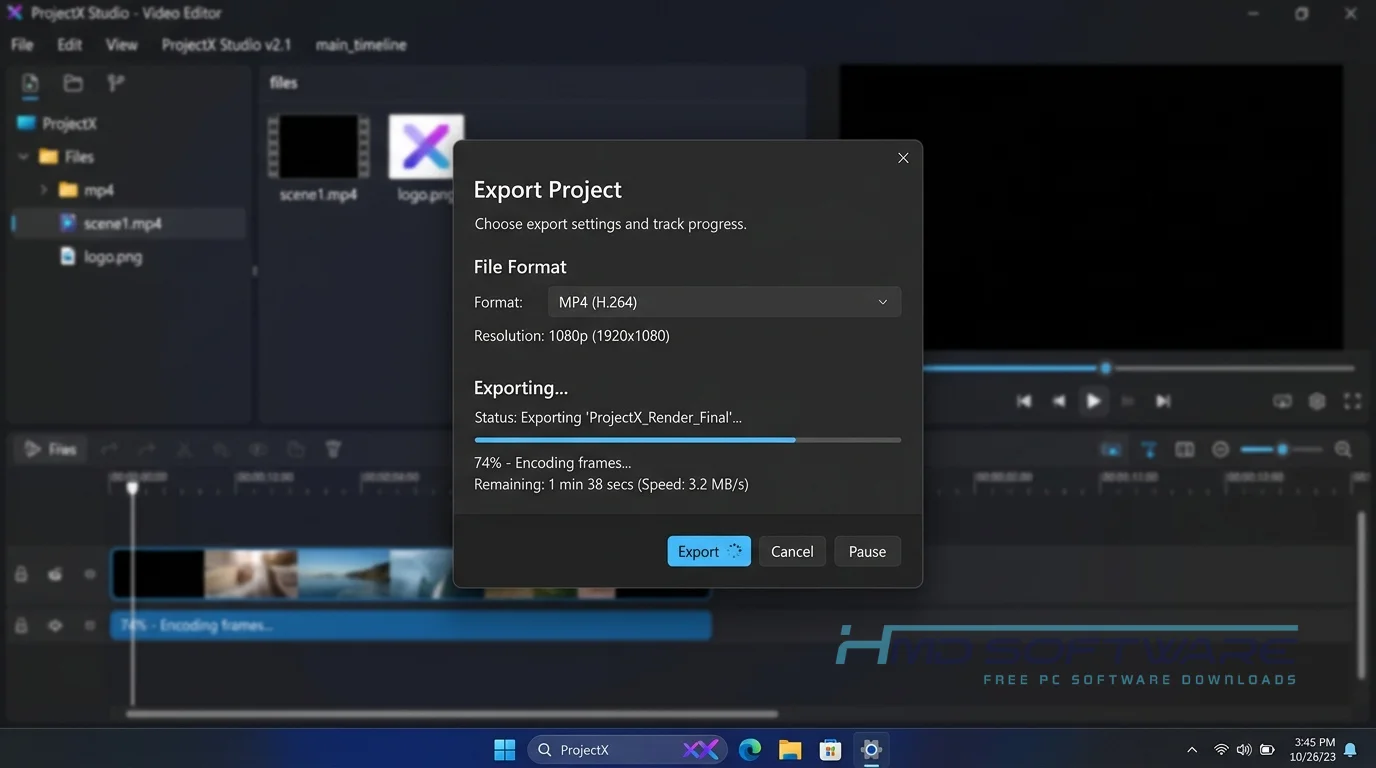Screen dimensions: 1376x768
Task: Skip to start of preview
Action: 1024,401
